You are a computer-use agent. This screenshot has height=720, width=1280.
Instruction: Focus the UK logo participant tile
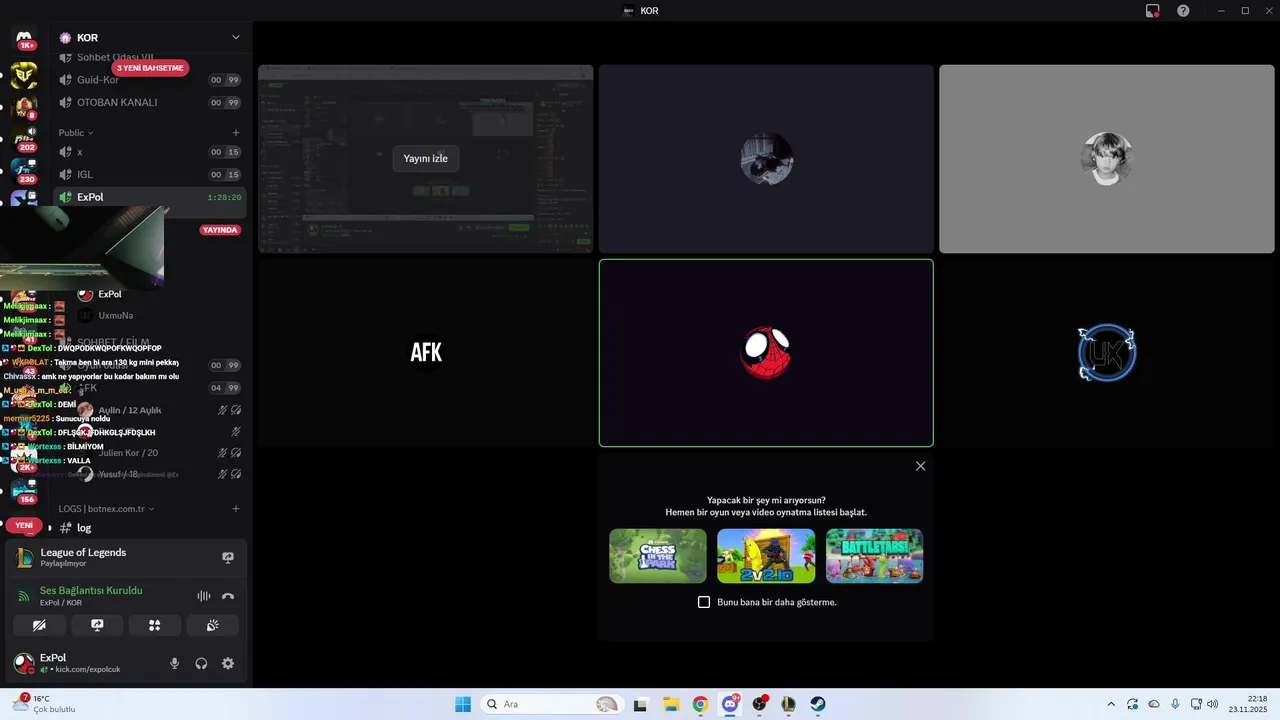pos(1106,353)
